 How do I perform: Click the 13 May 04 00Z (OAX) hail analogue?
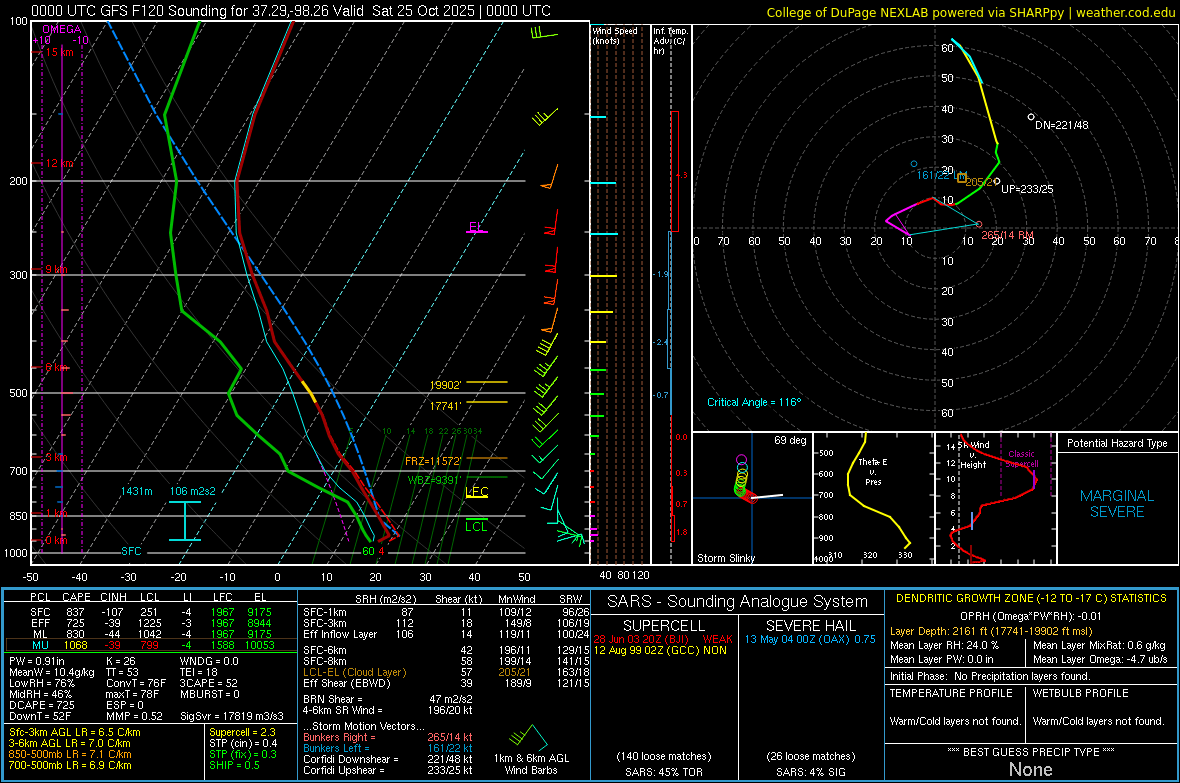[x=810, y=639]
